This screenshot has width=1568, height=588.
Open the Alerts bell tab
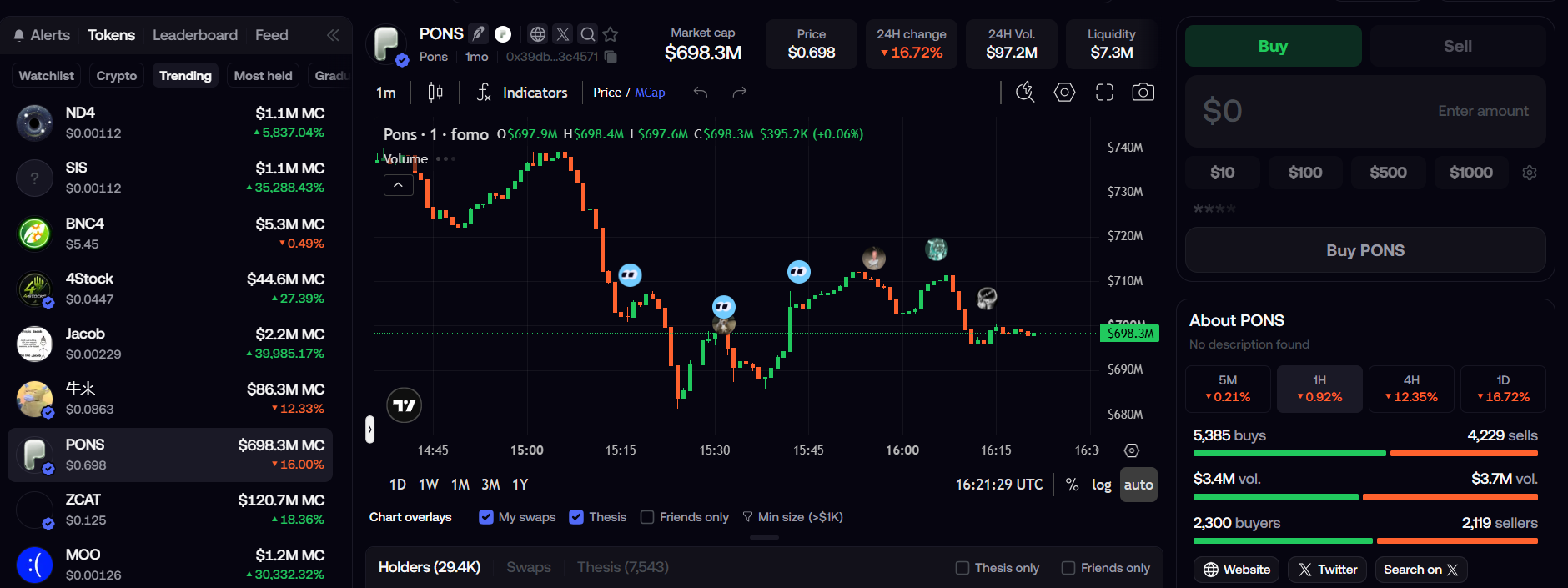42,35
